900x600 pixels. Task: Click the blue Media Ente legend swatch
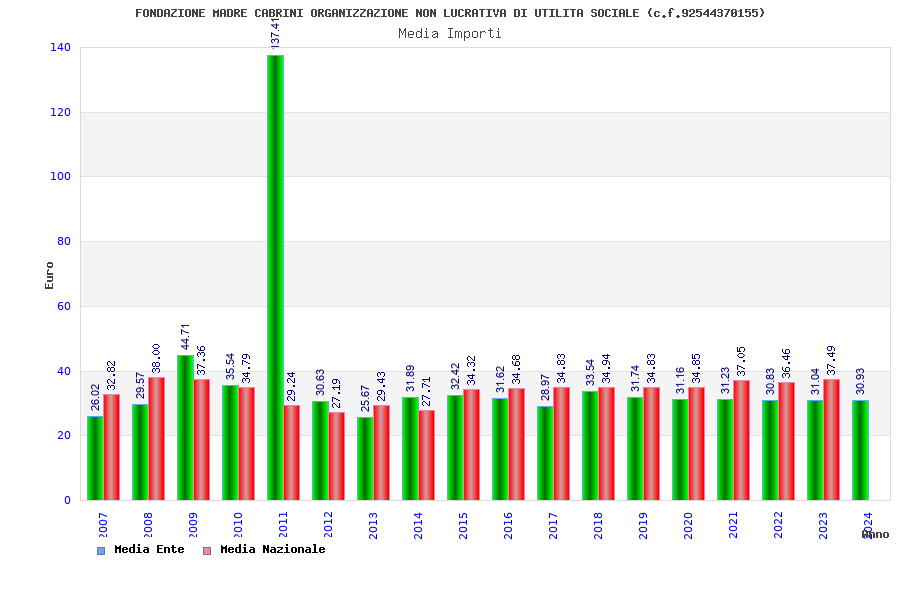point(101,551)
